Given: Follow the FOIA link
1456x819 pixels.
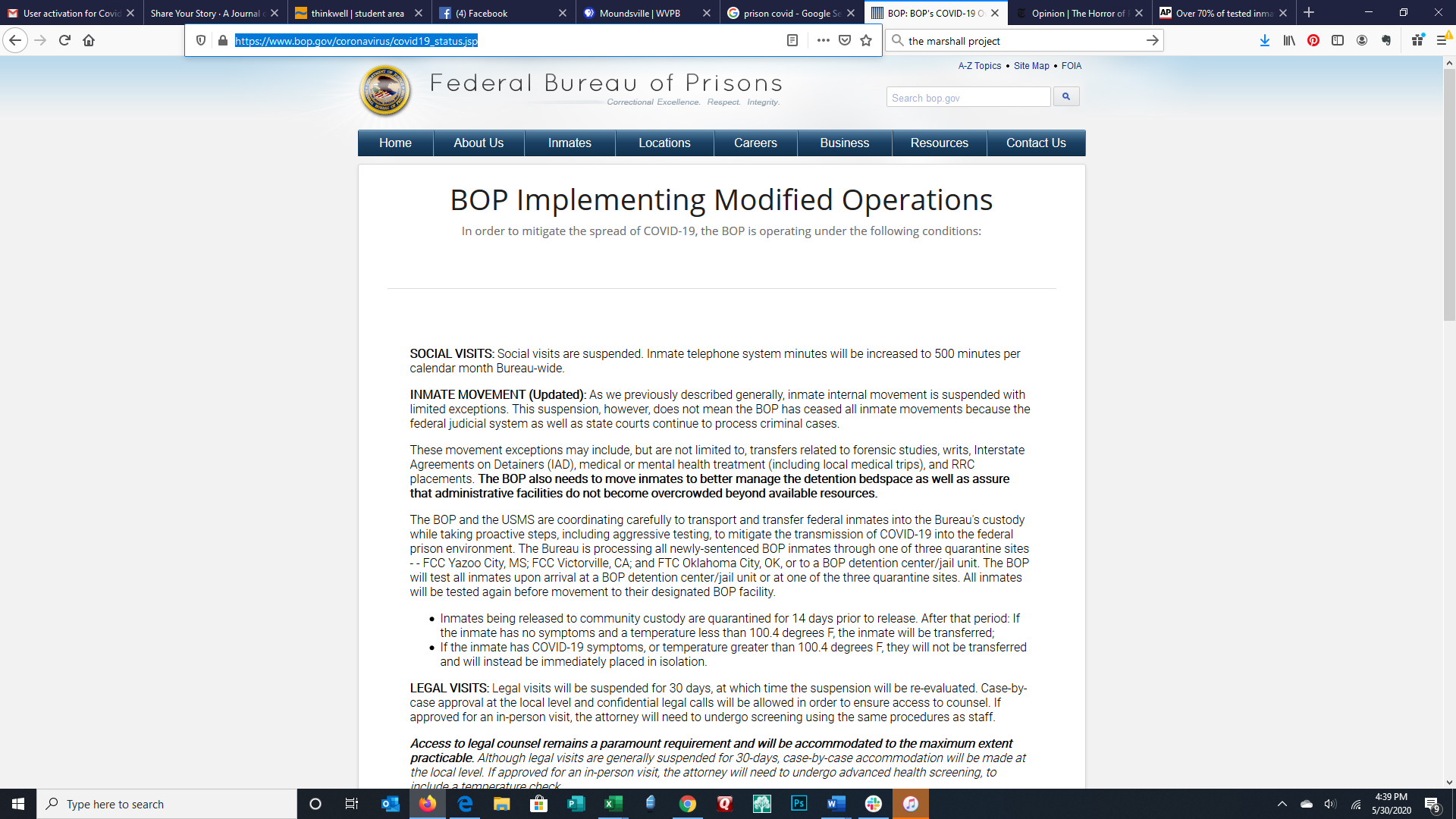Looking at the screenshot, I should coord(1071,66).
